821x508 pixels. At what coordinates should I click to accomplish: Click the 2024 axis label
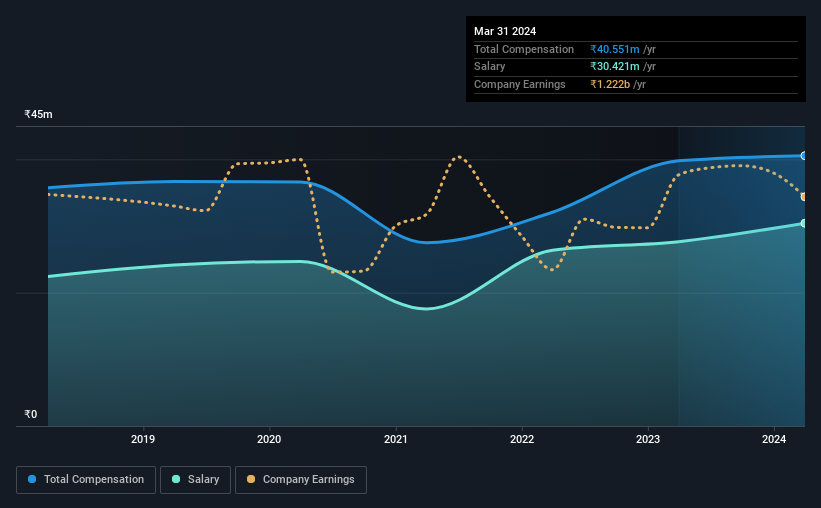coord(774,439)
